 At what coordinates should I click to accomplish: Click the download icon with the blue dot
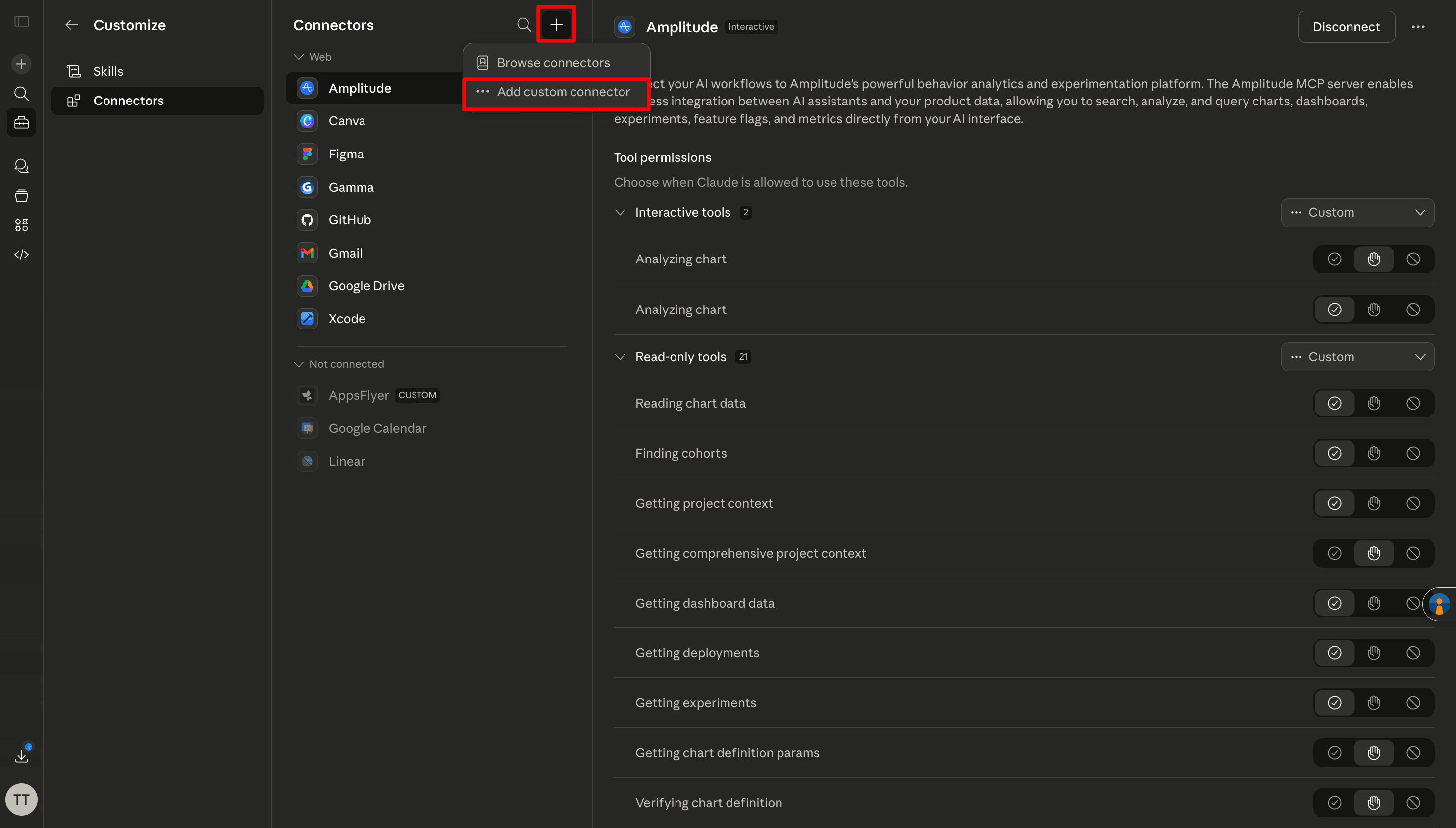[22, 756]
